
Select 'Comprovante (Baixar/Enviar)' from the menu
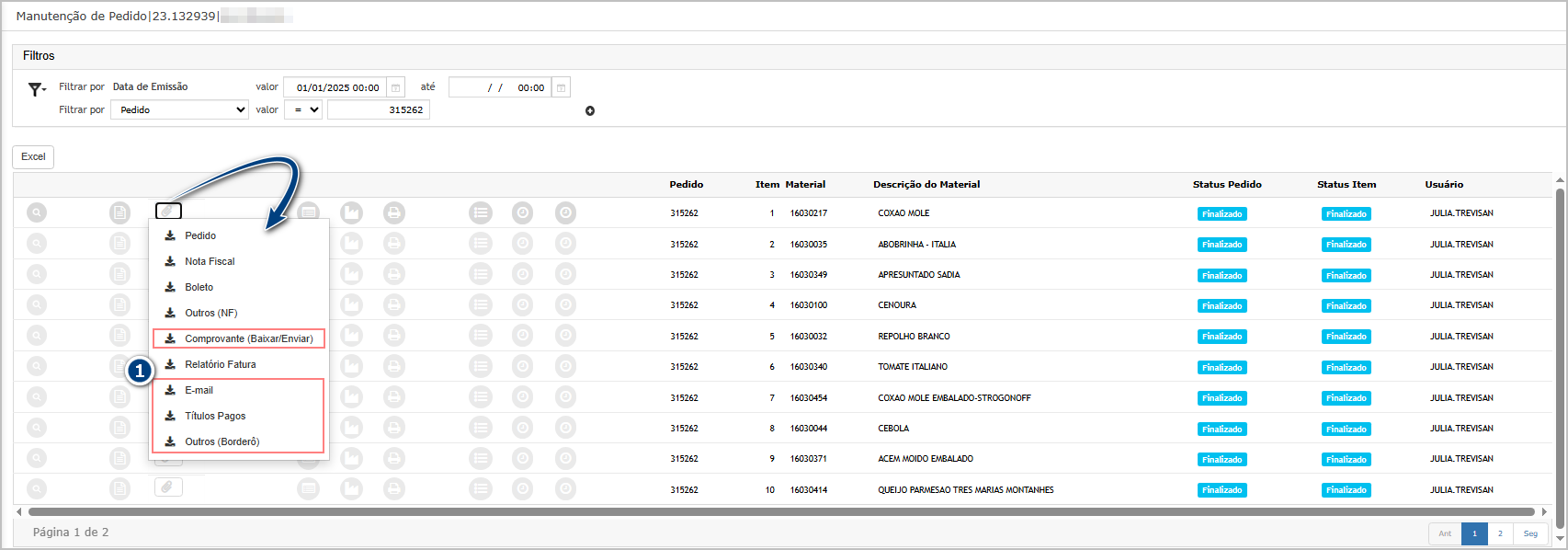coord(248,338)
